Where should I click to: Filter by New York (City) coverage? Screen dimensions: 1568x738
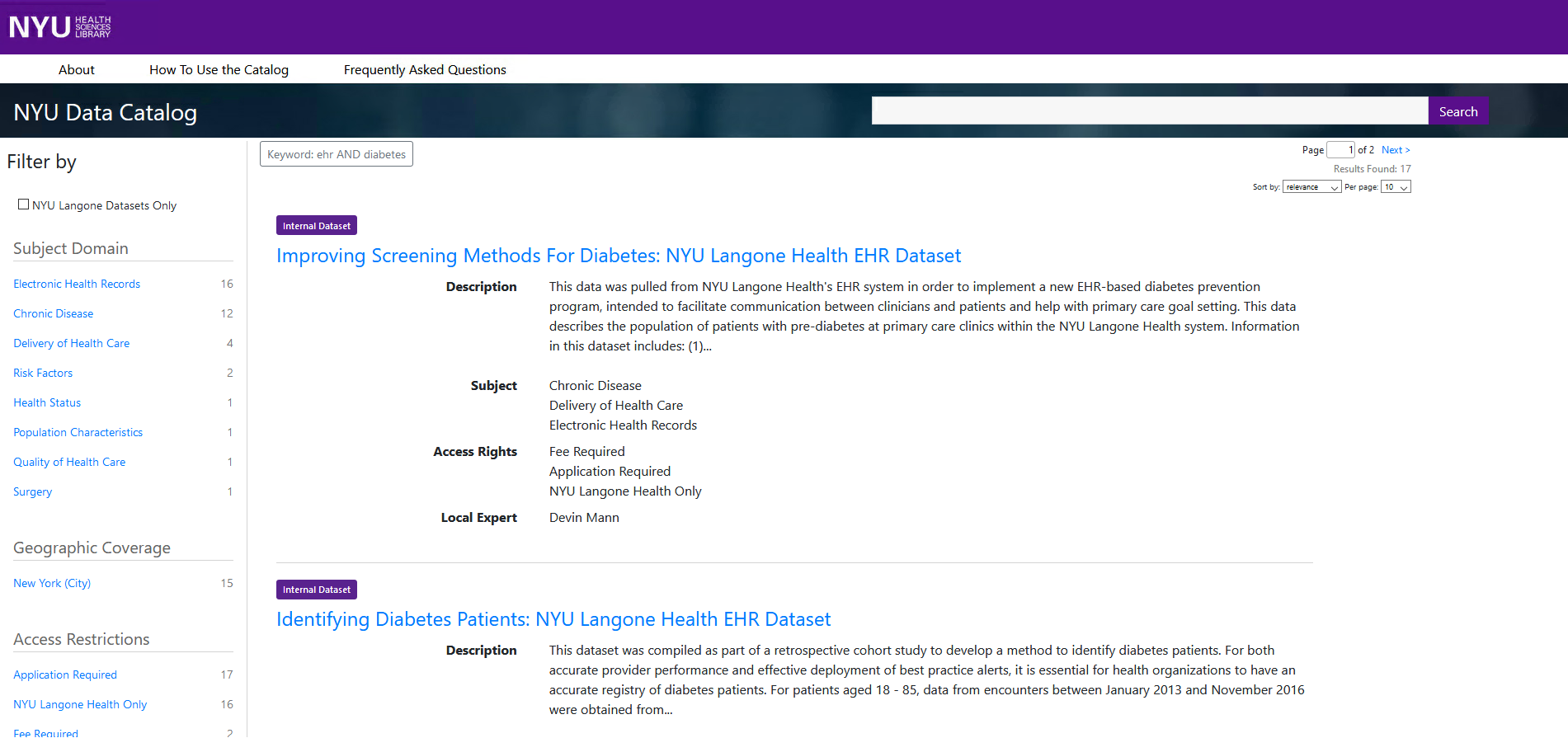(x=52, y=583)
